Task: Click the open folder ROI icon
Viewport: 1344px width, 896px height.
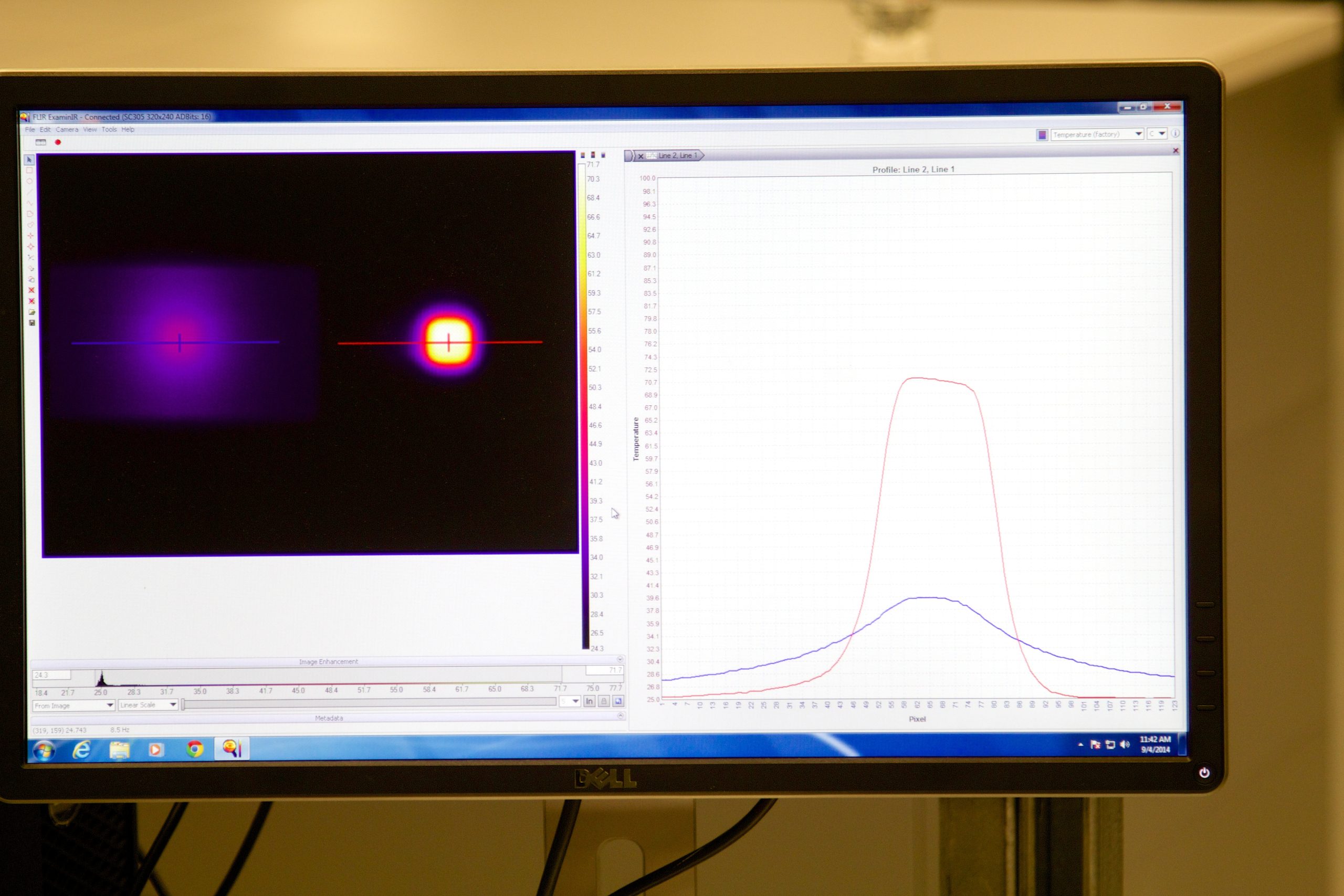Action: click(x=32, y=312)
